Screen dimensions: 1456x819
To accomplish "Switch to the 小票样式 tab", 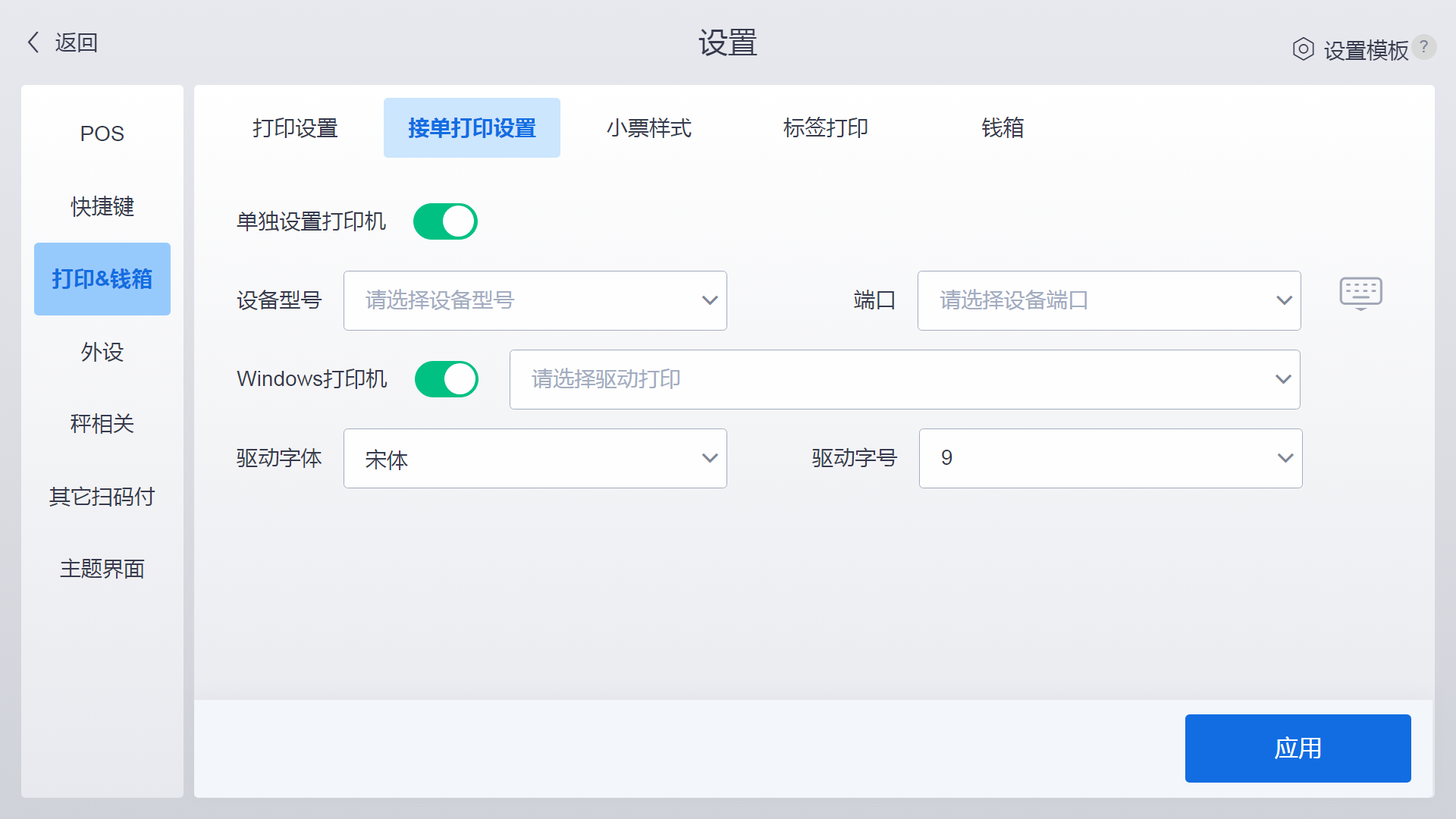I will 648,128.
